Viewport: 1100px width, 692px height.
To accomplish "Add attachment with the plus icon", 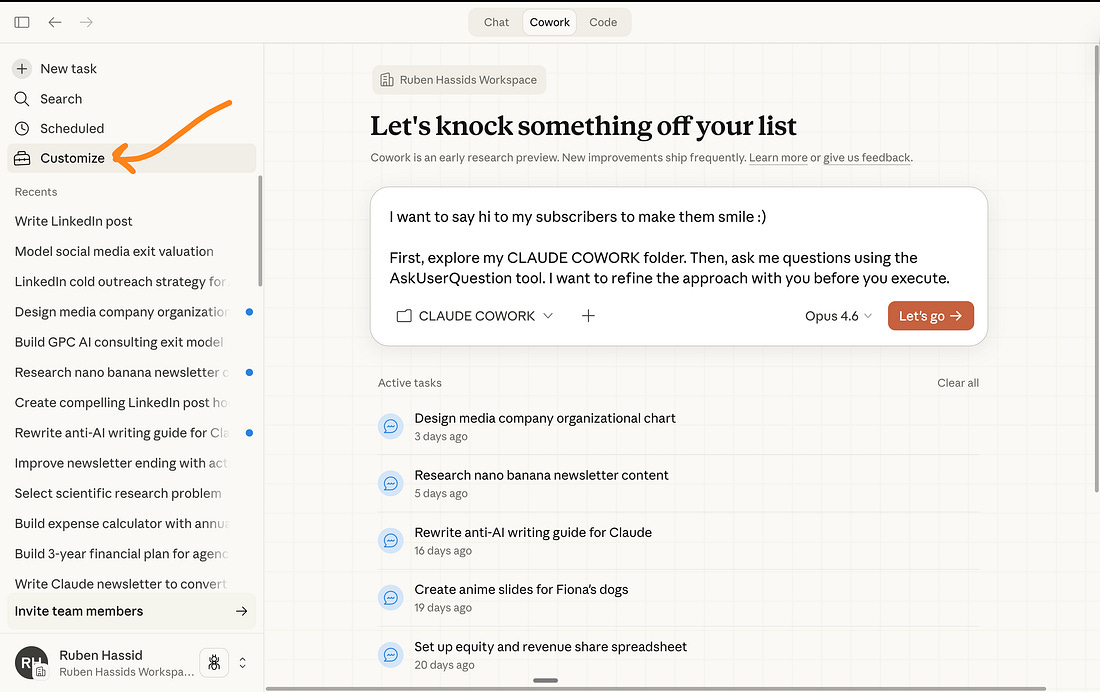I will point(588,316).
